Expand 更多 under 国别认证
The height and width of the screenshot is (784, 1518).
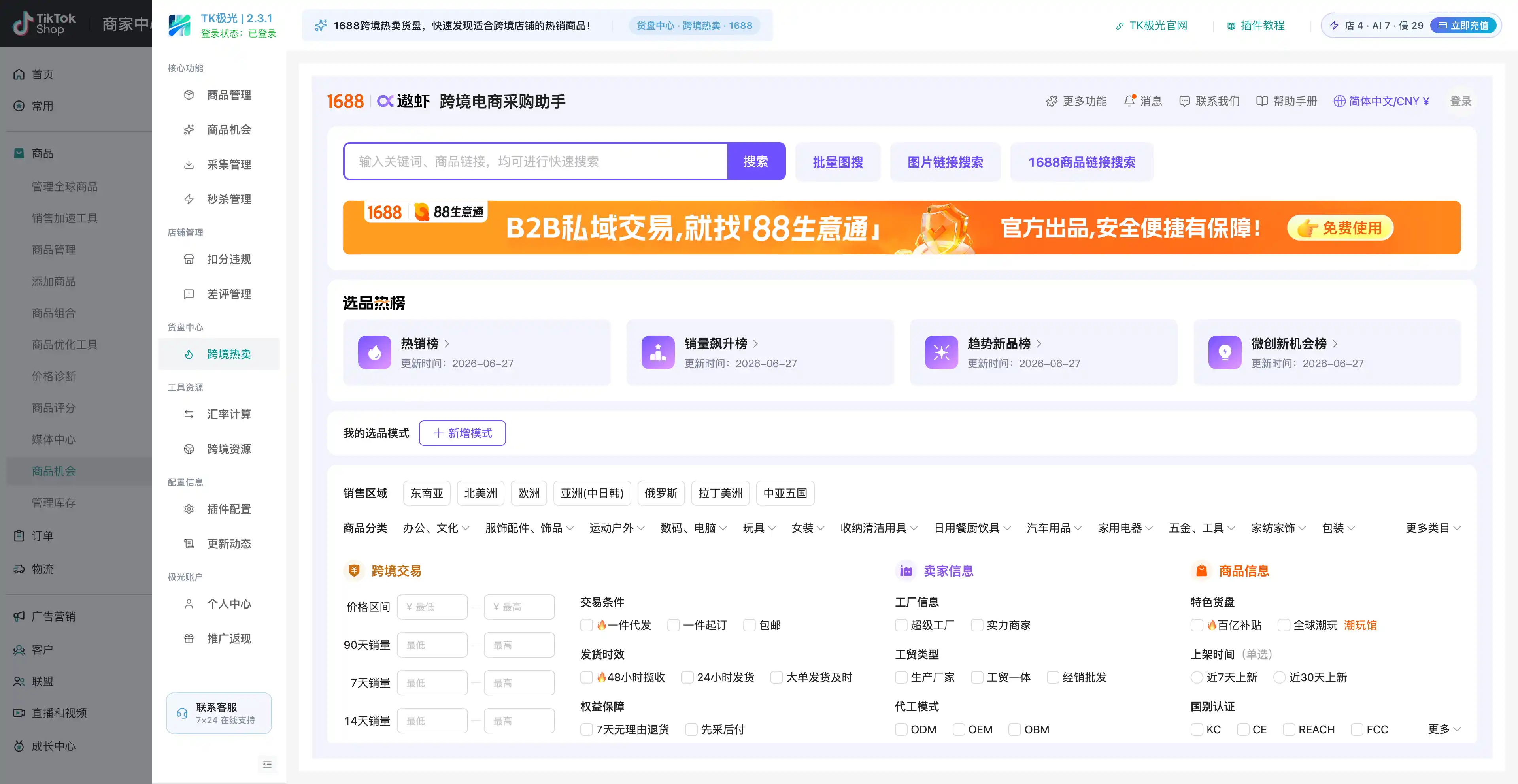1444,729
